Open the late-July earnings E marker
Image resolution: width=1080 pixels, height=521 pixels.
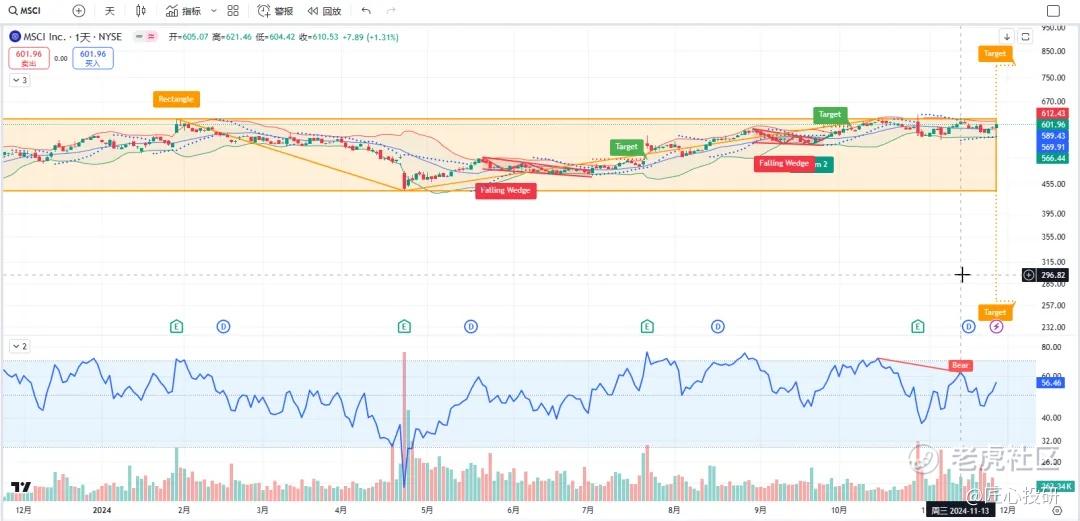coord(647,326)
